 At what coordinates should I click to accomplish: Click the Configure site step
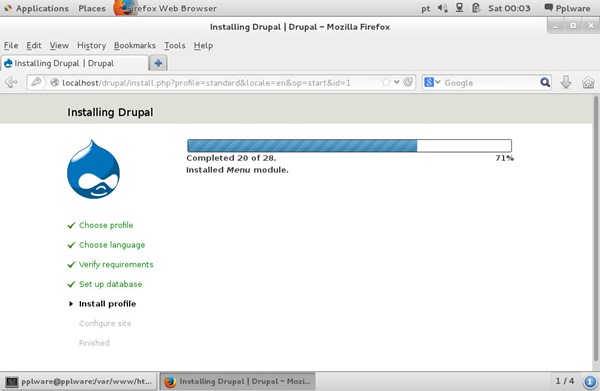click(105, 323)
